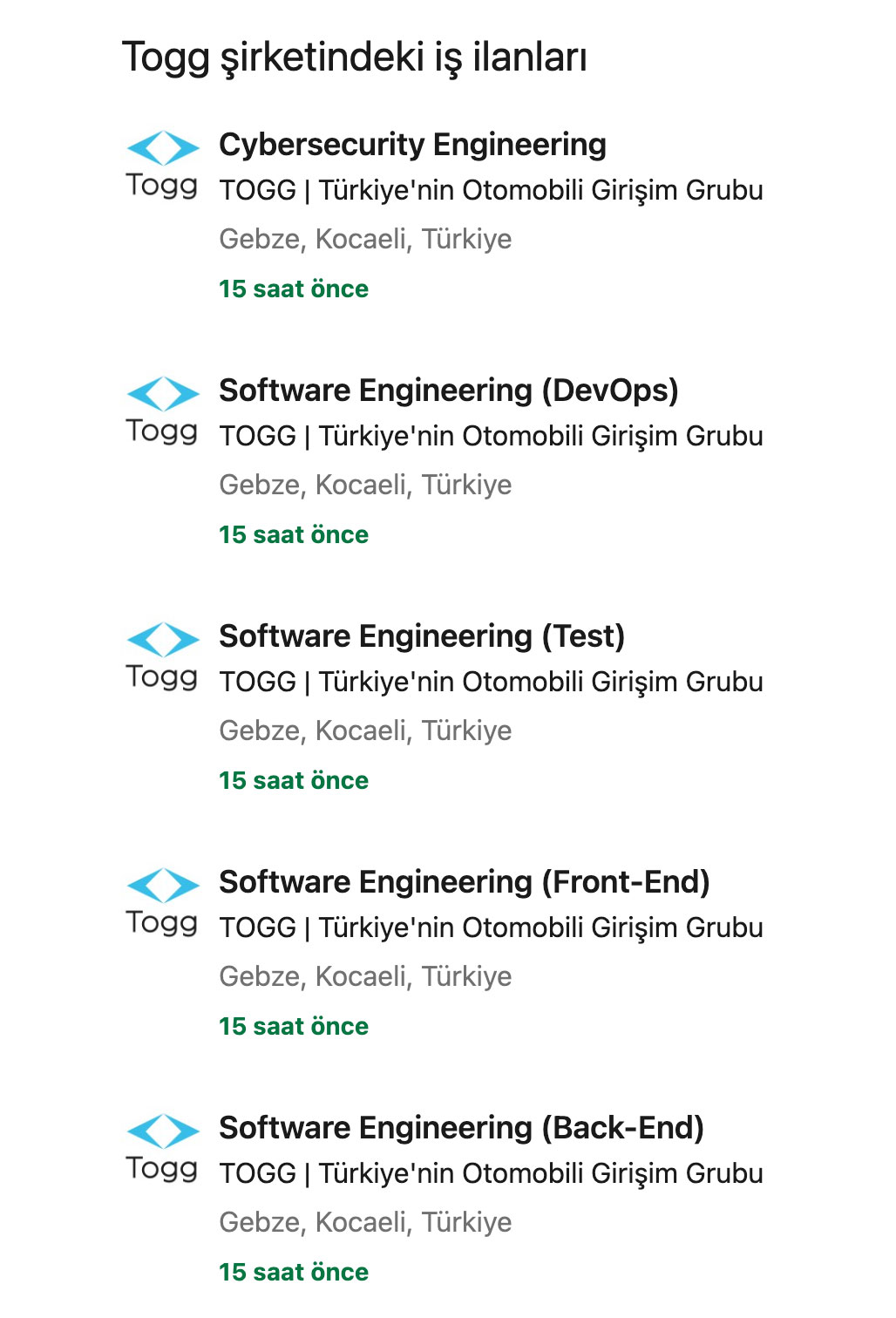
Task: Click Togg logo beside Software Engineering (DevOps)
Action: click(x=163, y=411)
